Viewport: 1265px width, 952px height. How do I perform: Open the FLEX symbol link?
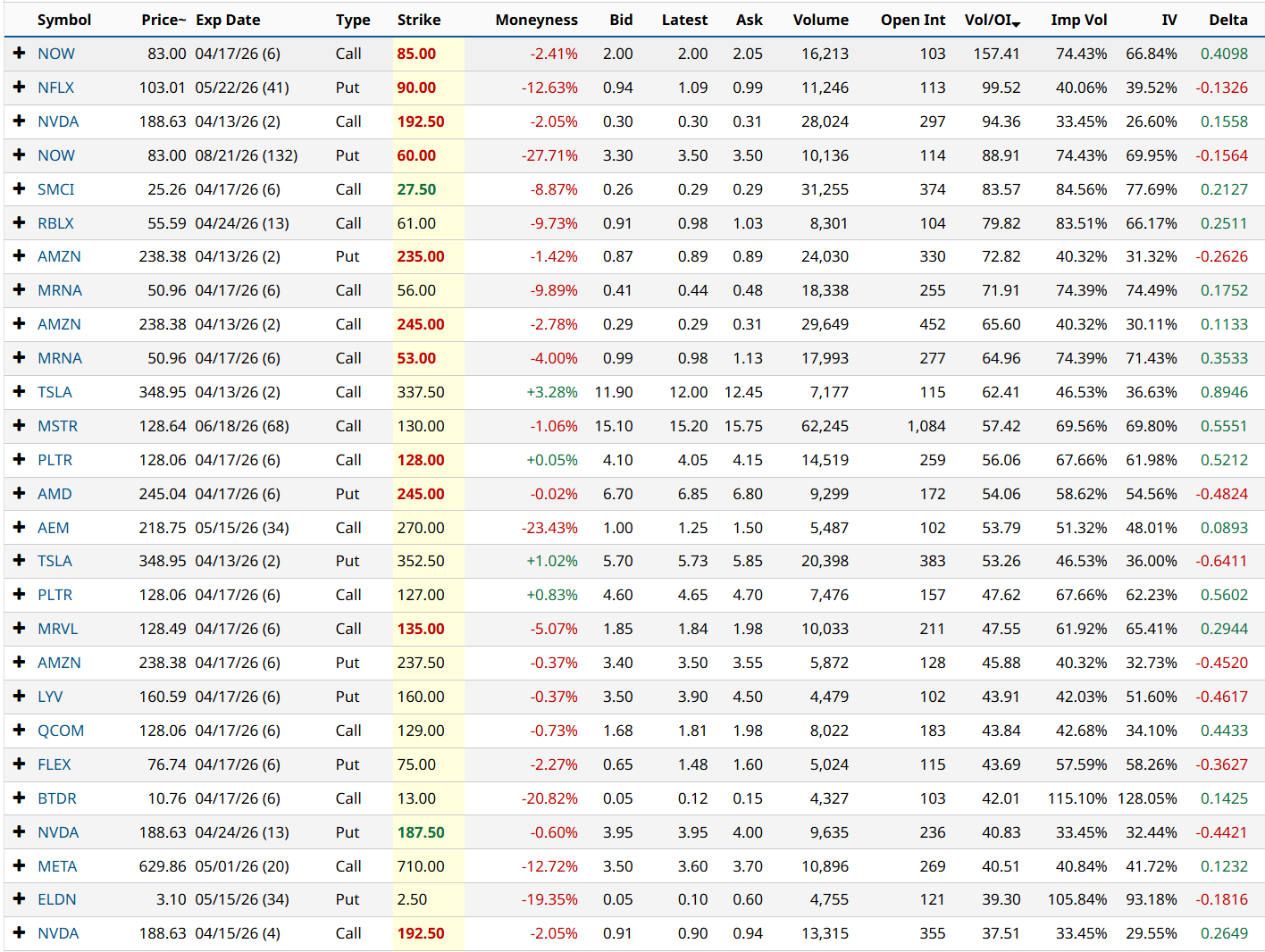[x=54, y=764]
